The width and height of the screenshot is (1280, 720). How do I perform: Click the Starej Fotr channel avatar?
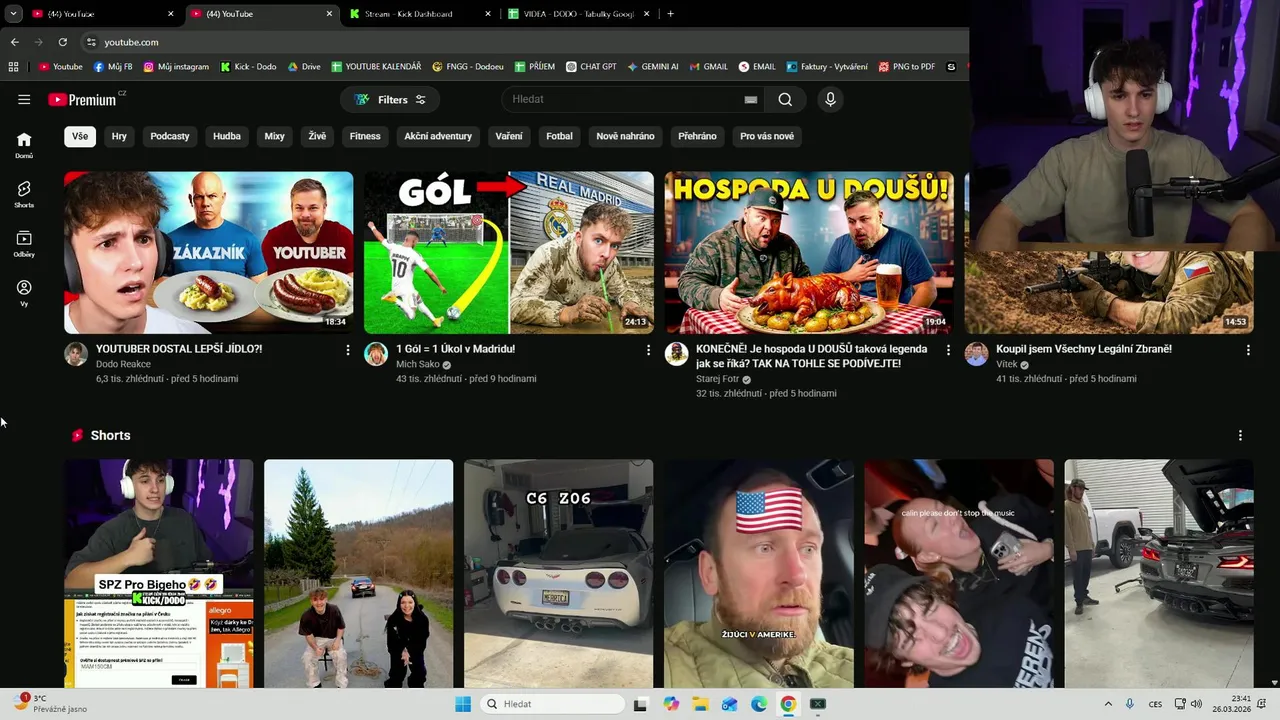tap(676, 354)
